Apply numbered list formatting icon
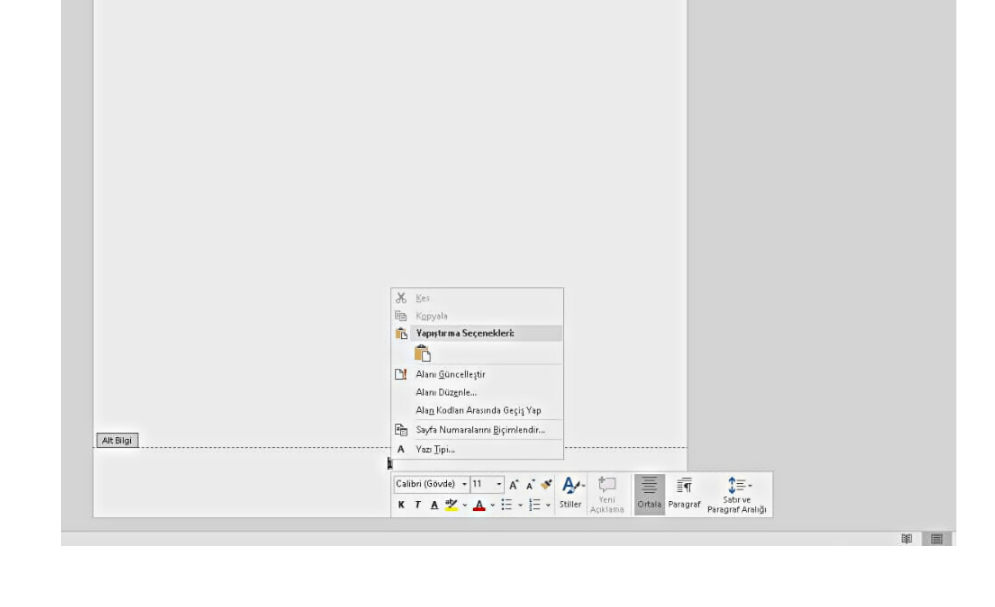The image size is (995, 607). tap(536, 503)
